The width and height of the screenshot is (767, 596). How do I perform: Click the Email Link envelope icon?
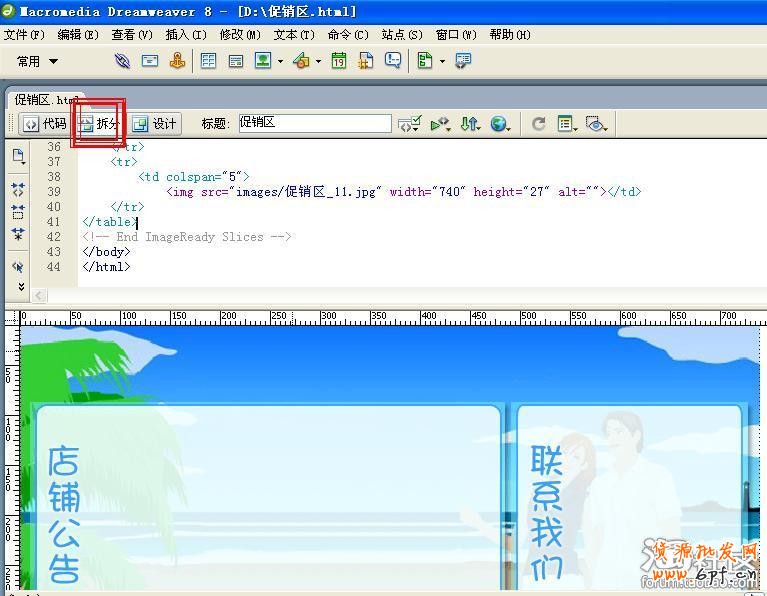pos(150,61)
